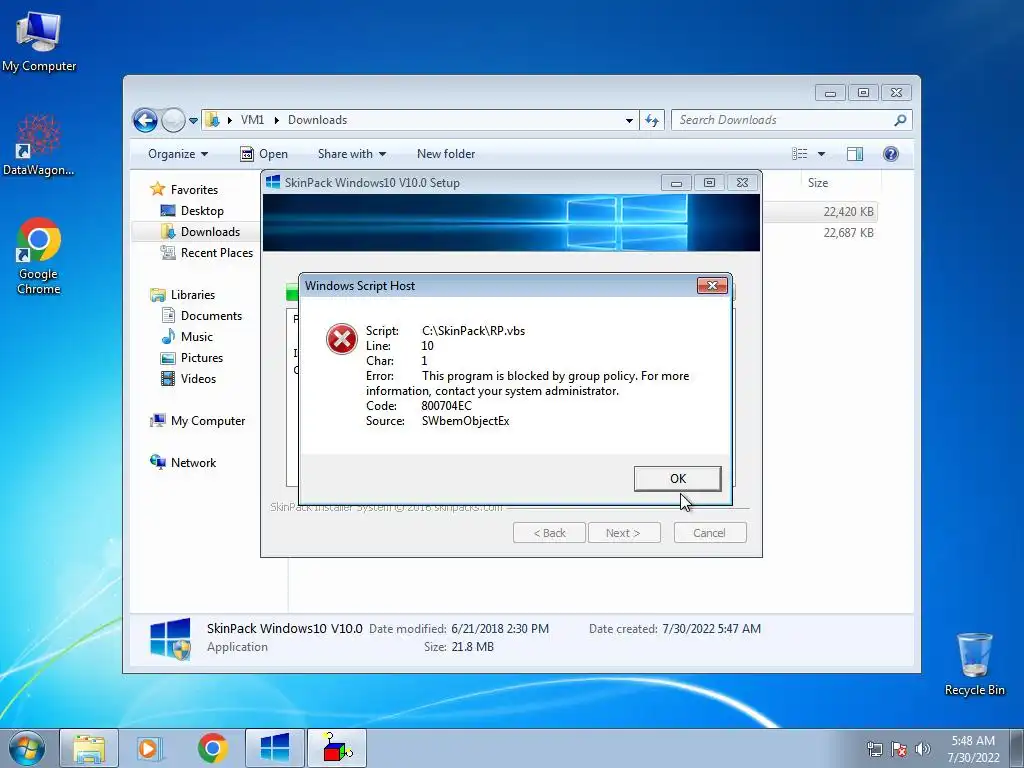Select the file row showing 22,420 KB
Image resolution: width=1024 pixels, height=768 pixels.
(x=820, y=212)
